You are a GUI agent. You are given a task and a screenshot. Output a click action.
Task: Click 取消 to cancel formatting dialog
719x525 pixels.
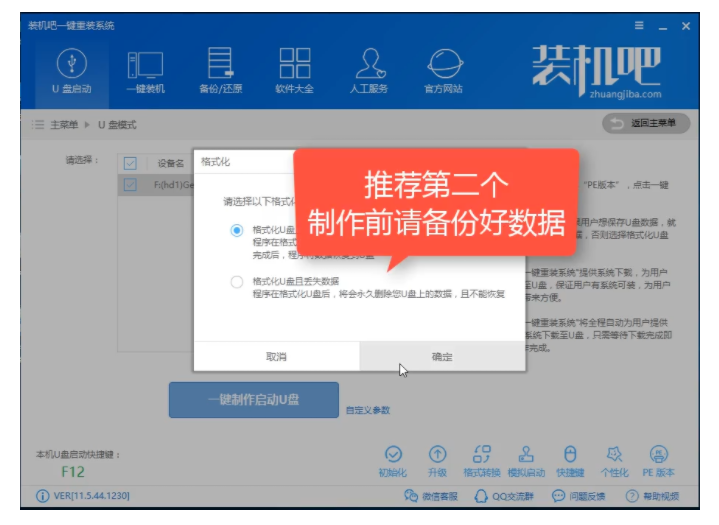276,357
